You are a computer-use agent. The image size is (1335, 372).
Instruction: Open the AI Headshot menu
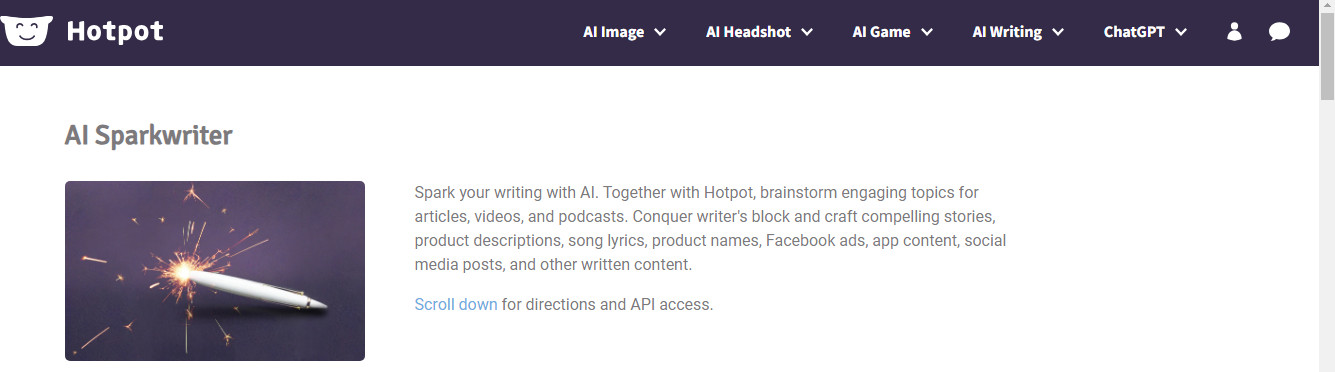pyautogui.click(x=748, y=32)
